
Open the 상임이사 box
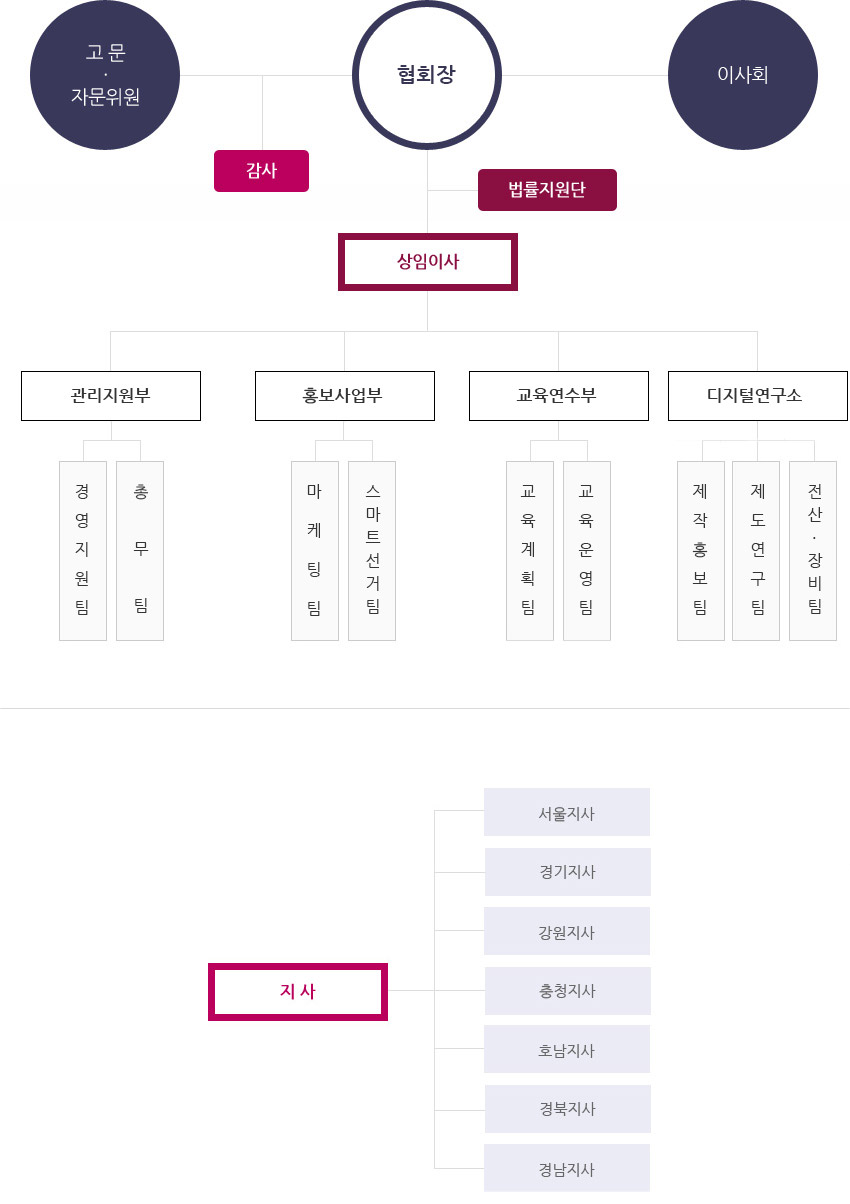click(428, 262)
